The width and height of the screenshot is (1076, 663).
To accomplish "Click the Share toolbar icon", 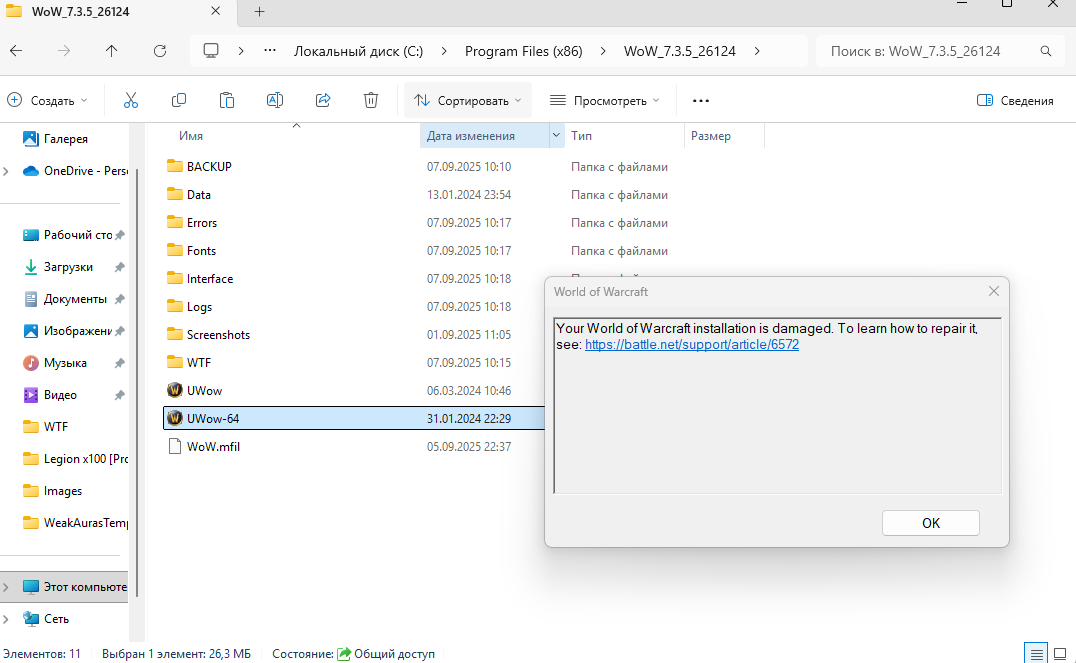I will pyautogui.click(x=323, y=101).
